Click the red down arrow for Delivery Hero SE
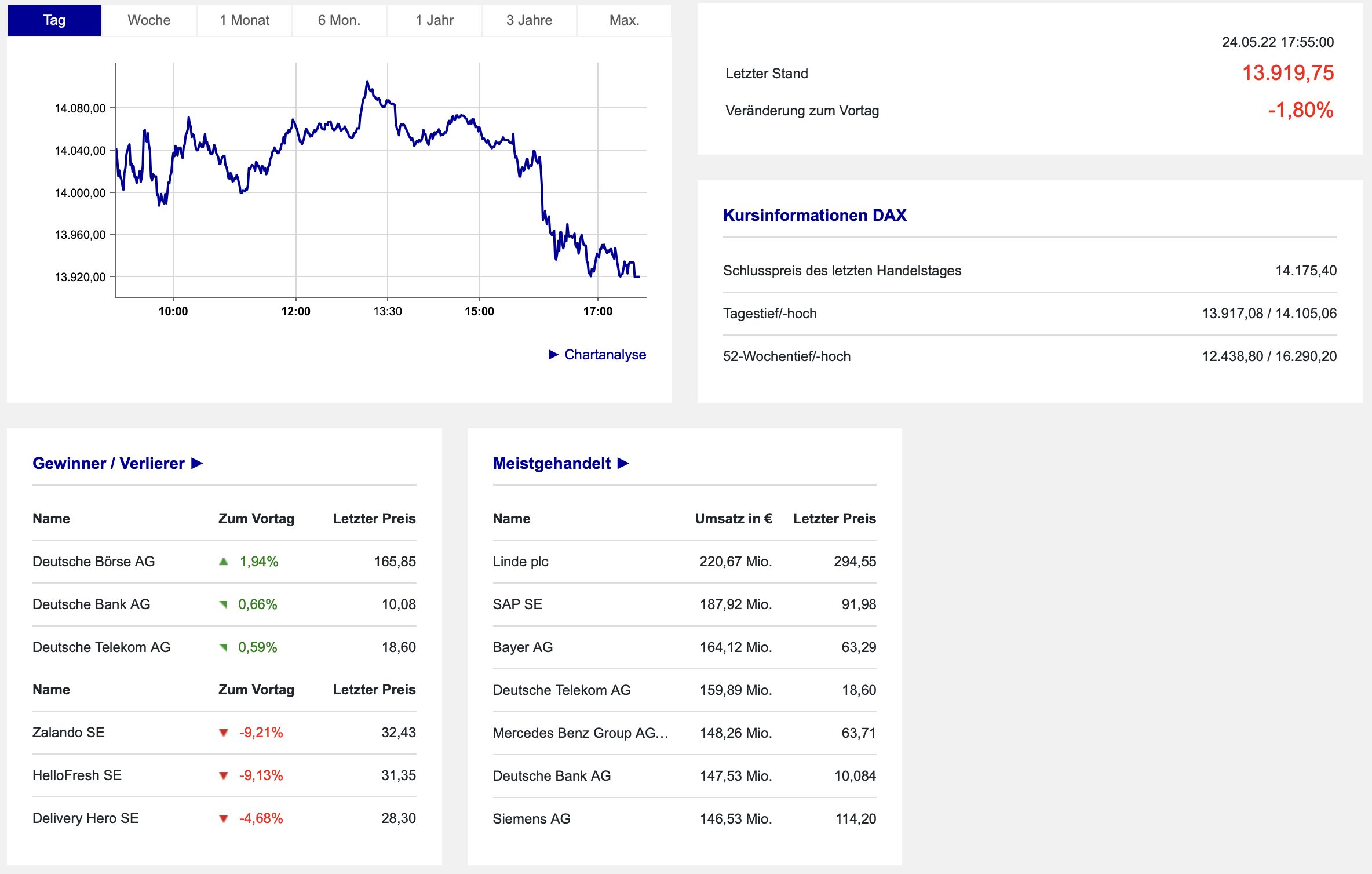This screenshot has height=874, width=1372. pos(224,819)
